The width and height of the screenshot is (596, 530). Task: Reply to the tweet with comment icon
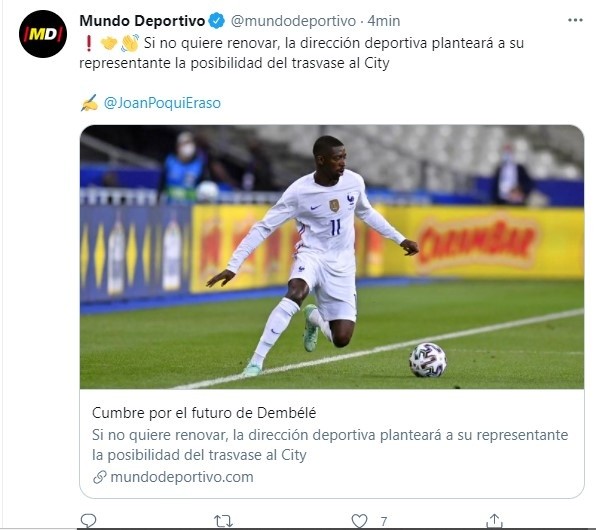pyautogui.click(x=88, y=521)
